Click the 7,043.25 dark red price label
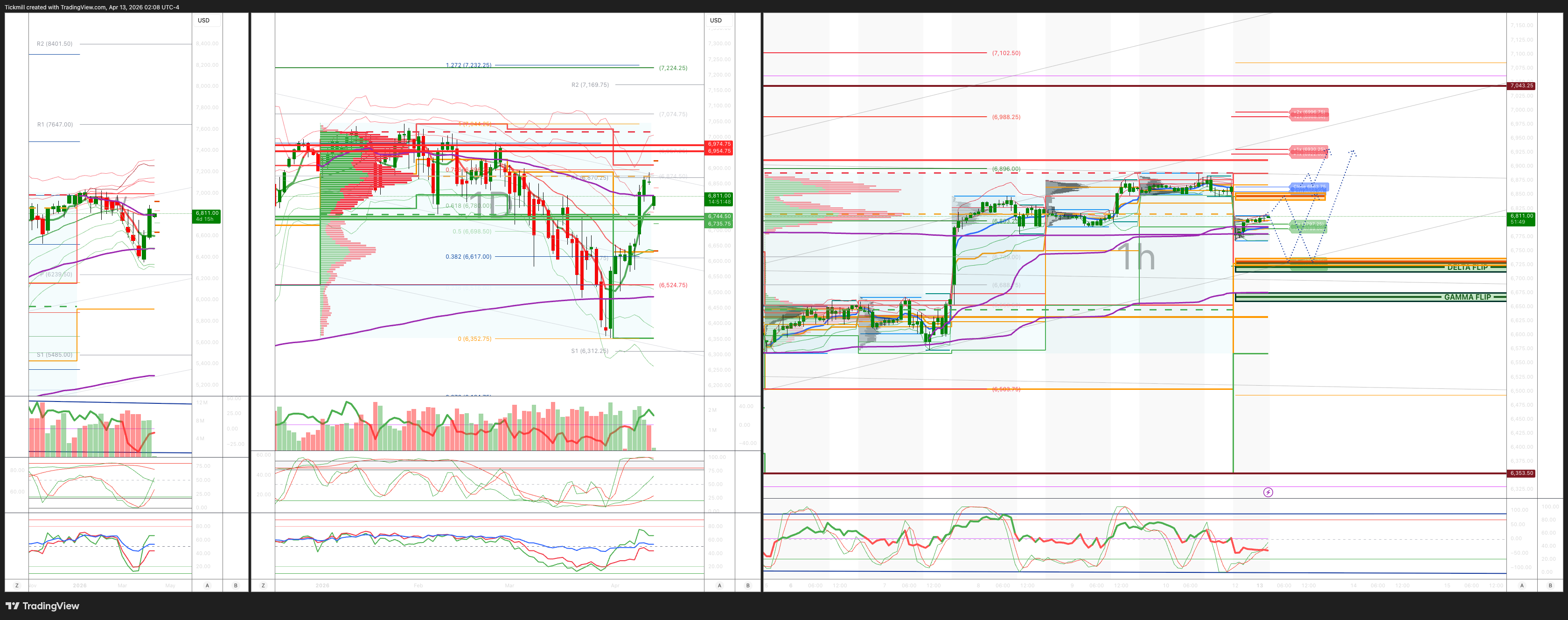This screenshot has width=1568, height=620. [x=1521, y=86]
